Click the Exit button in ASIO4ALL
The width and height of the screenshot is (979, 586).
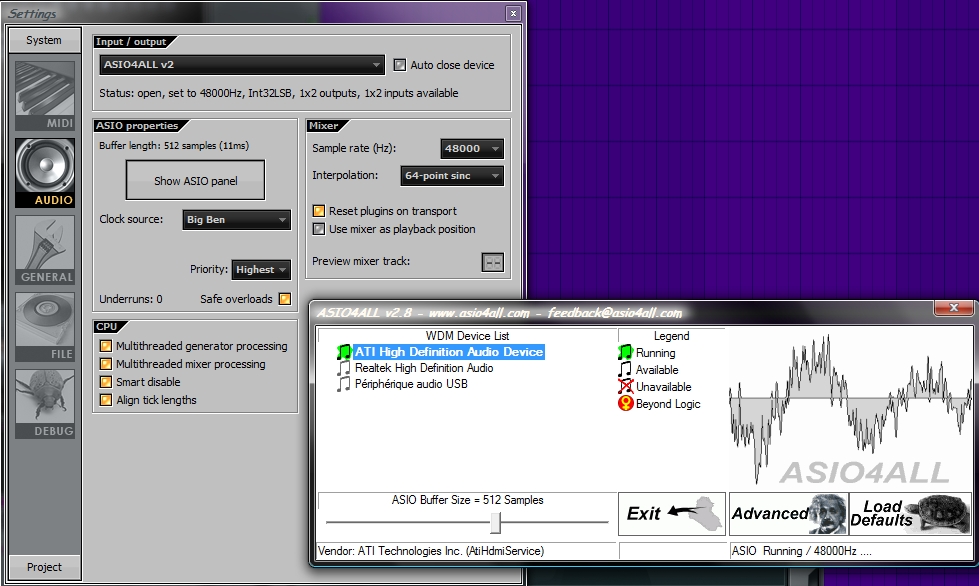[x=672, y=514]
